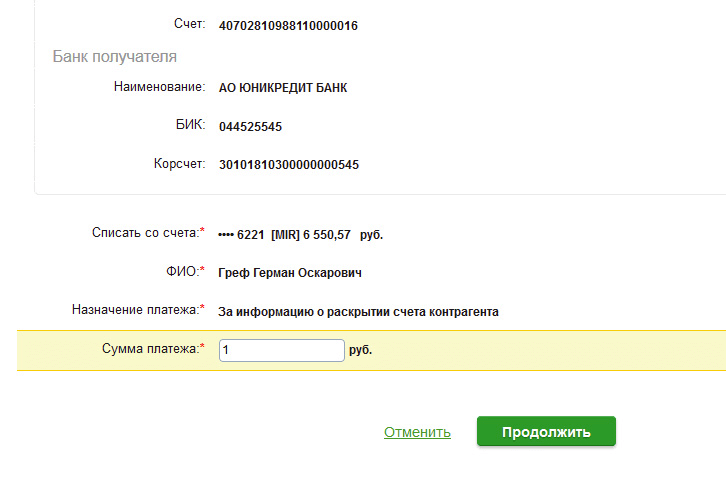Click the recipient account number 40702810988110000016
The image size is (726, 495).
point(288,26)
